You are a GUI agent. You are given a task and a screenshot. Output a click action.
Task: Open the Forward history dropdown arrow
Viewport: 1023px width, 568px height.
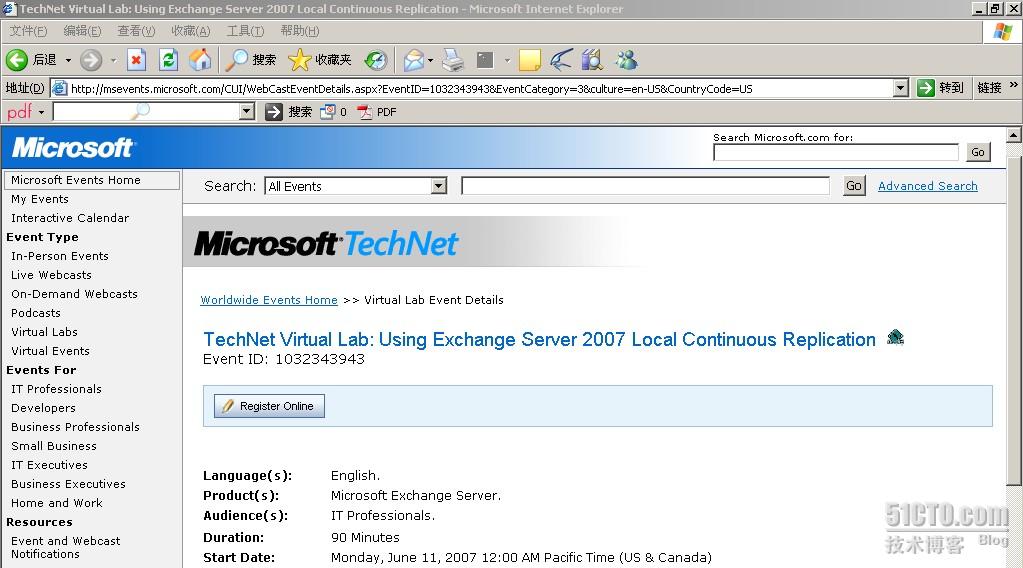(x=113, y=60)
